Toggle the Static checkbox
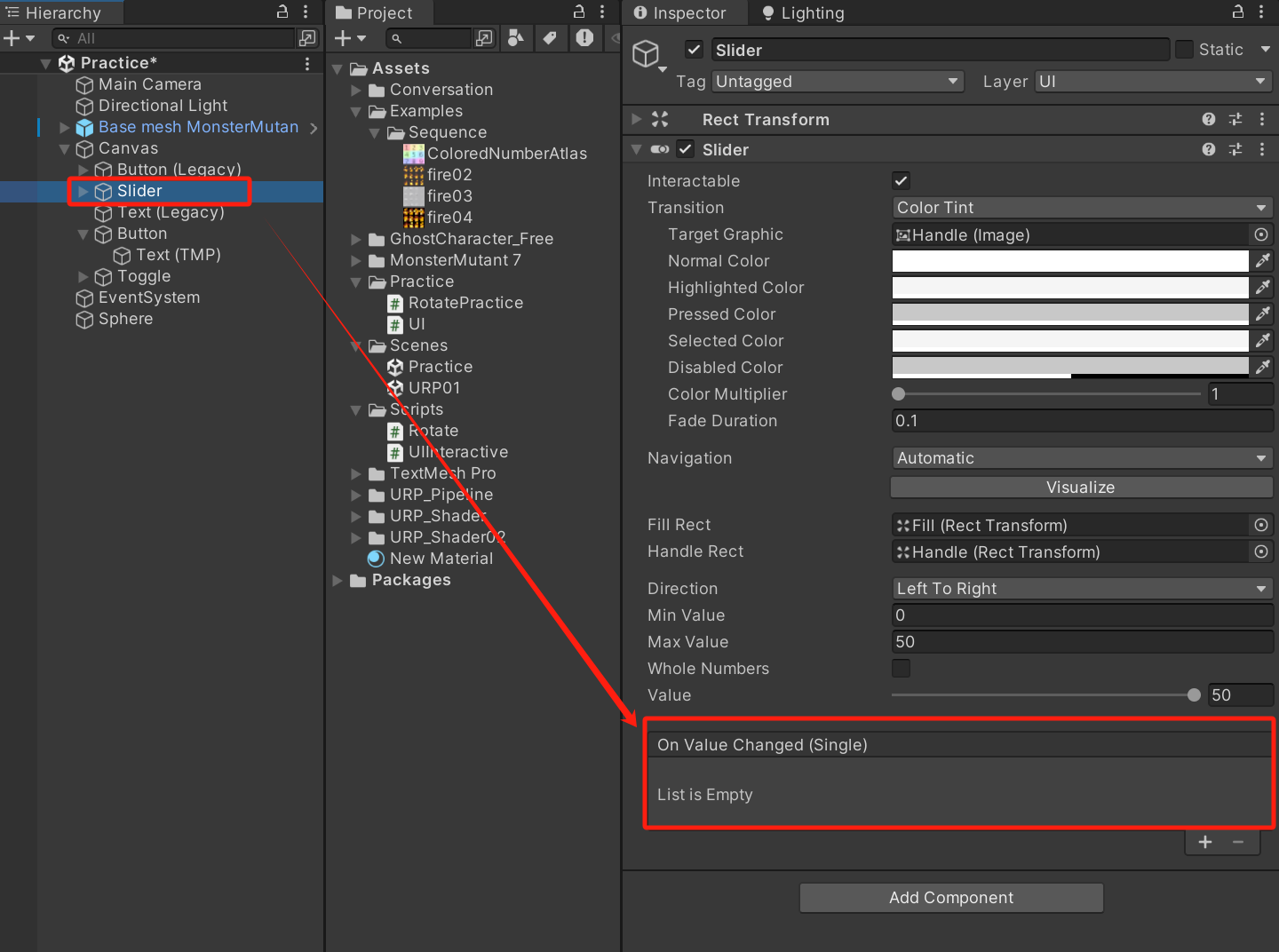The width and height of the screenshot is (1279, 952). 1184,50
